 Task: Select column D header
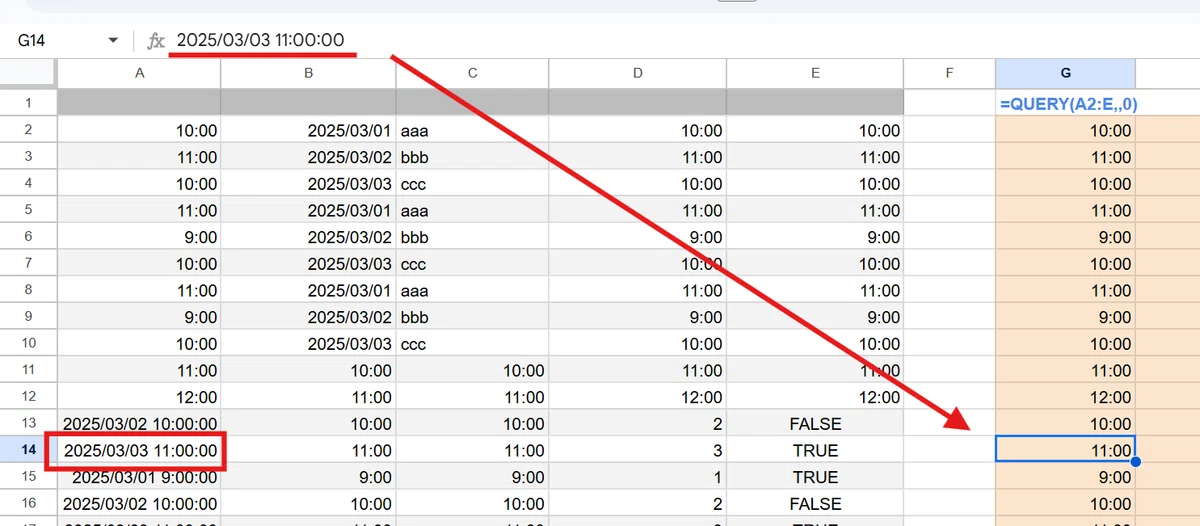(637, 73)
